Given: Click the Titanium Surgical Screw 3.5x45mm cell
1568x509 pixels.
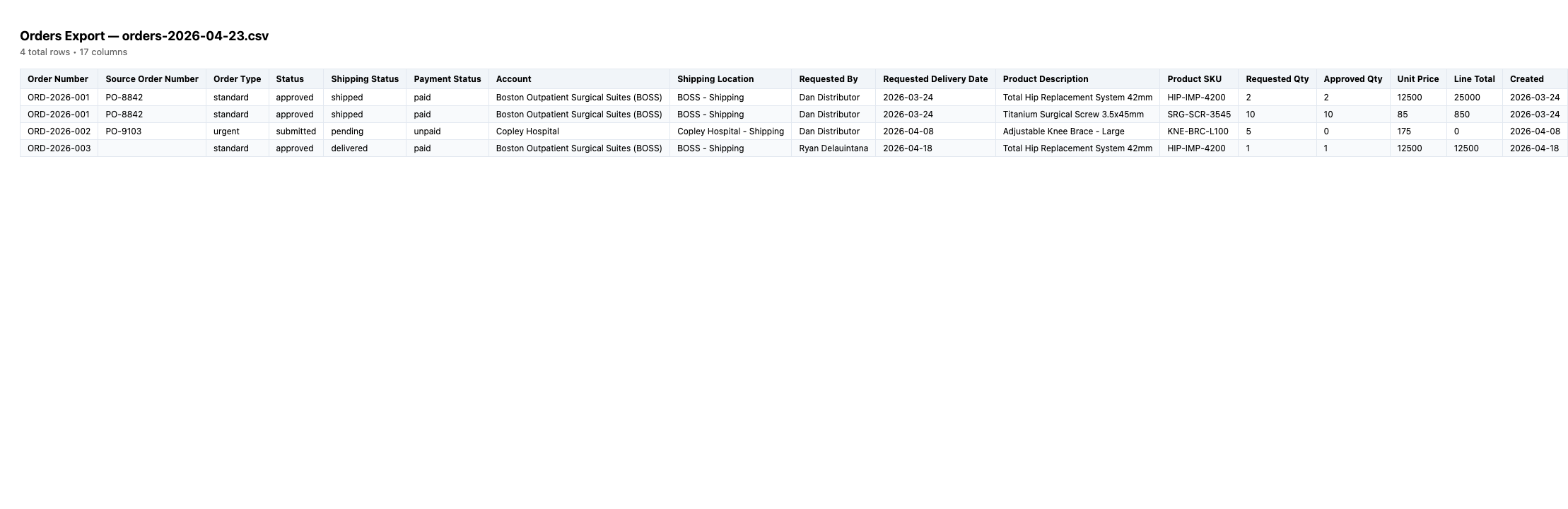Looking at the screenshot, I should [x=1077, y=115].
